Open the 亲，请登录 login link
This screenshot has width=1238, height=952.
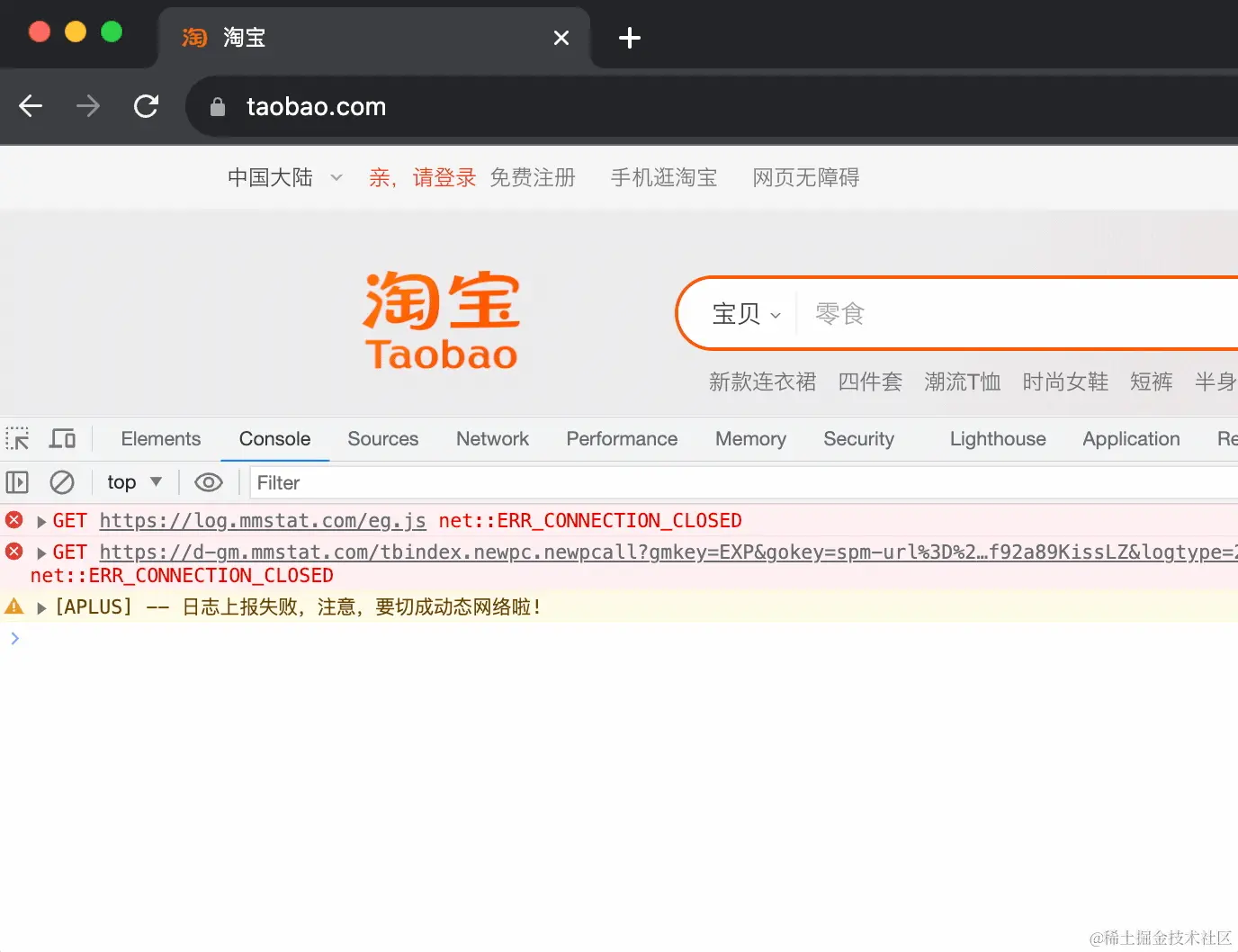pyautogui.click(x=422, y=177)
